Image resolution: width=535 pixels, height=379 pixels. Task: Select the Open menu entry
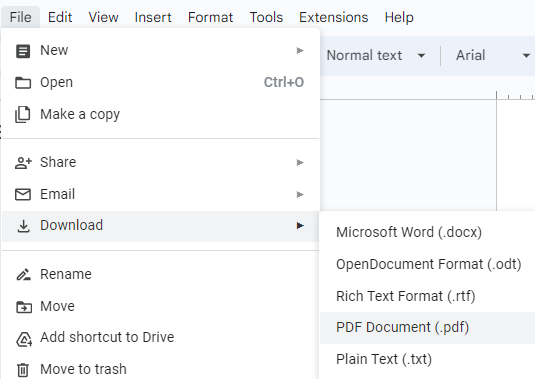tap(160, 82)
